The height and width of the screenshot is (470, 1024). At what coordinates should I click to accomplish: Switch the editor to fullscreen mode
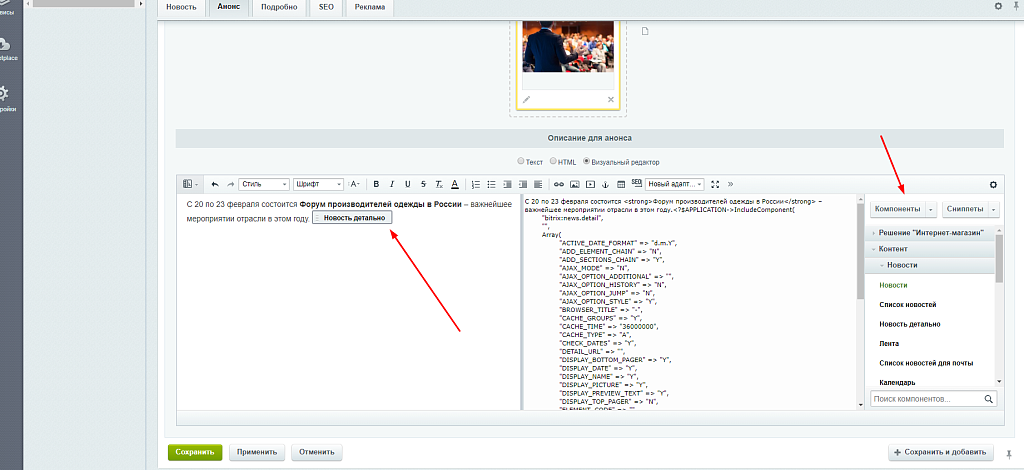coord(715,184)
